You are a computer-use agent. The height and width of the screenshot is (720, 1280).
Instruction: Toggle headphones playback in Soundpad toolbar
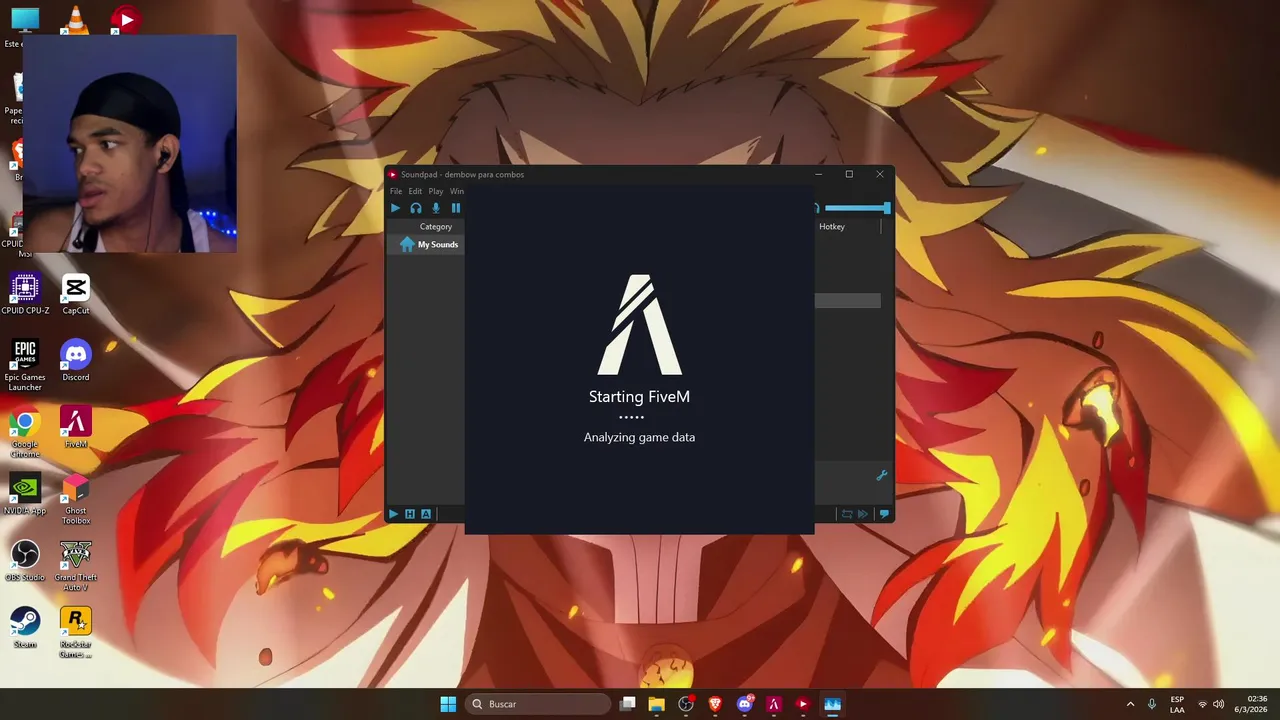(416, 208)
